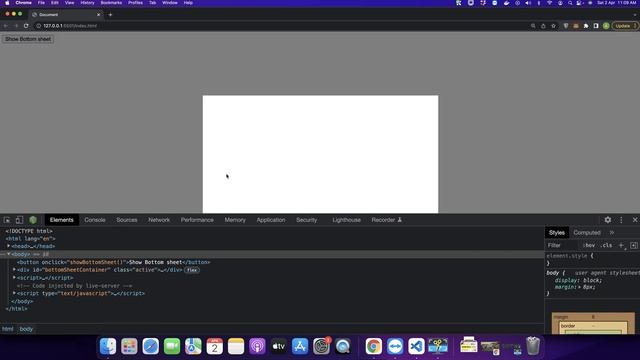This screenshot has height=360, width=640.
Task: Open the Recorder tab
Action: click(x=387, y=220)
